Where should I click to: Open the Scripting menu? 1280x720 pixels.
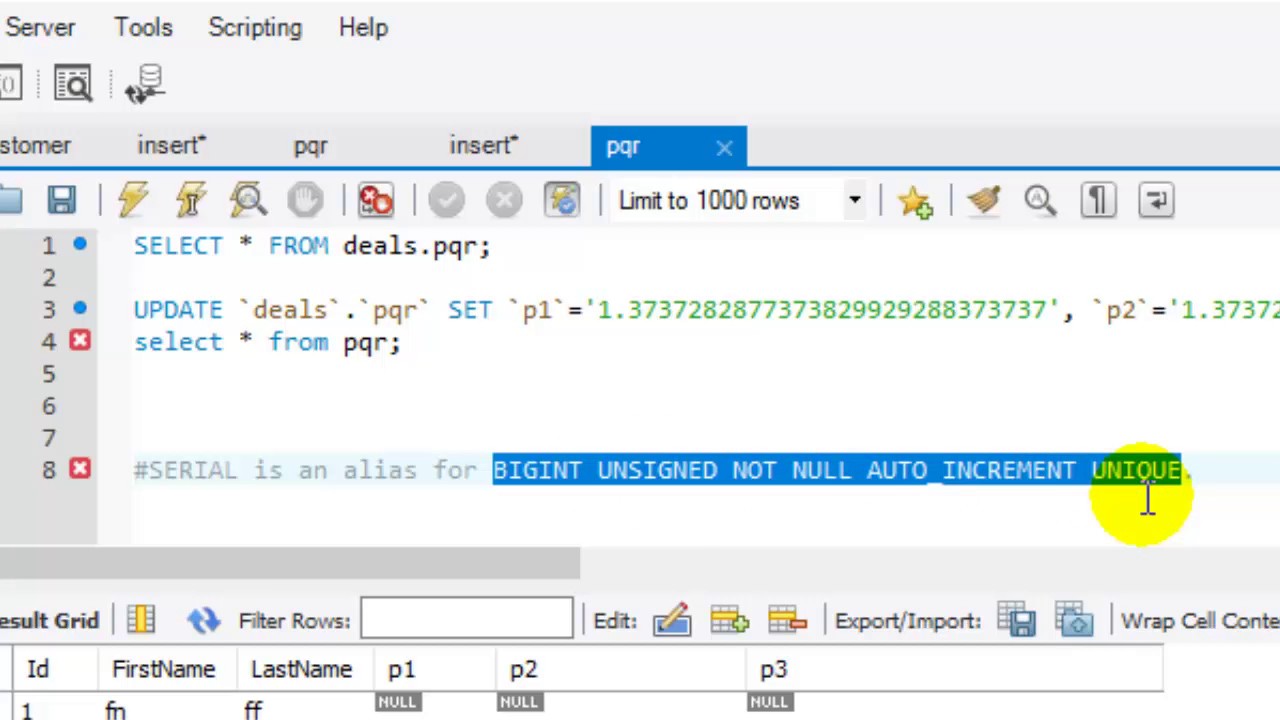click(255, 27)
